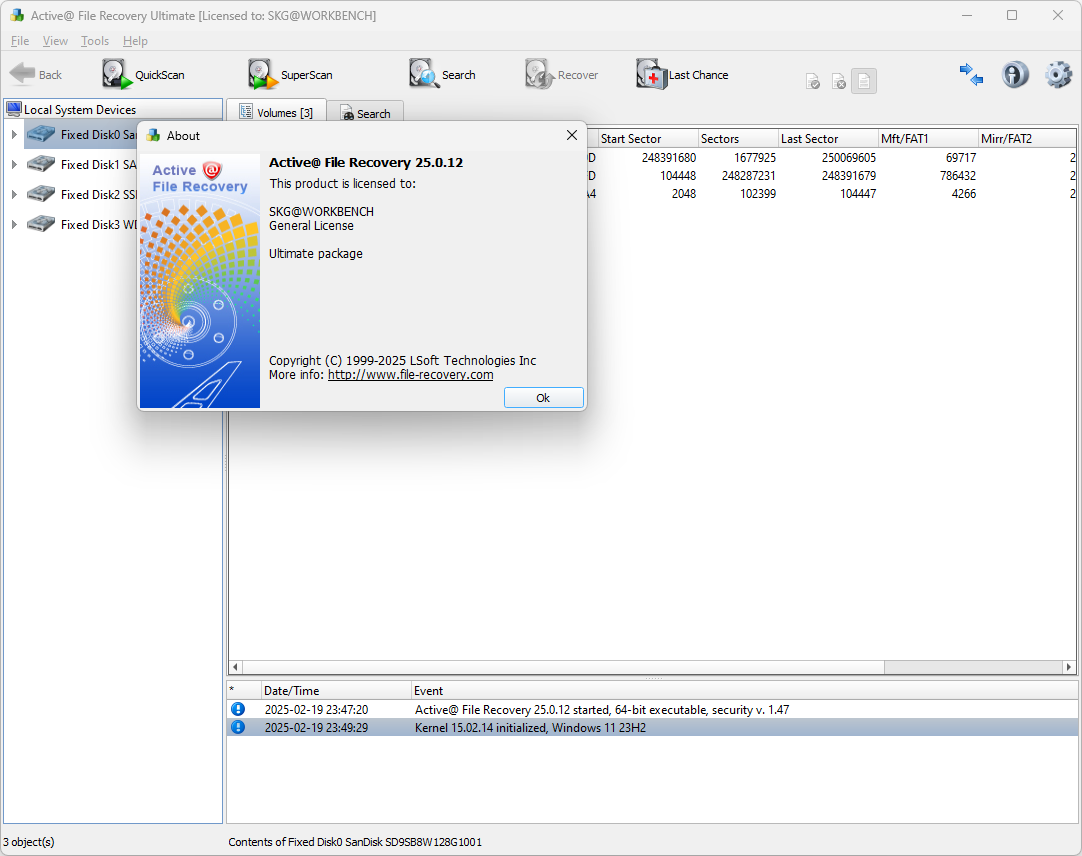Switch to the Volumes [3] tab
The image size is (1082, 856).
point(276,113)
